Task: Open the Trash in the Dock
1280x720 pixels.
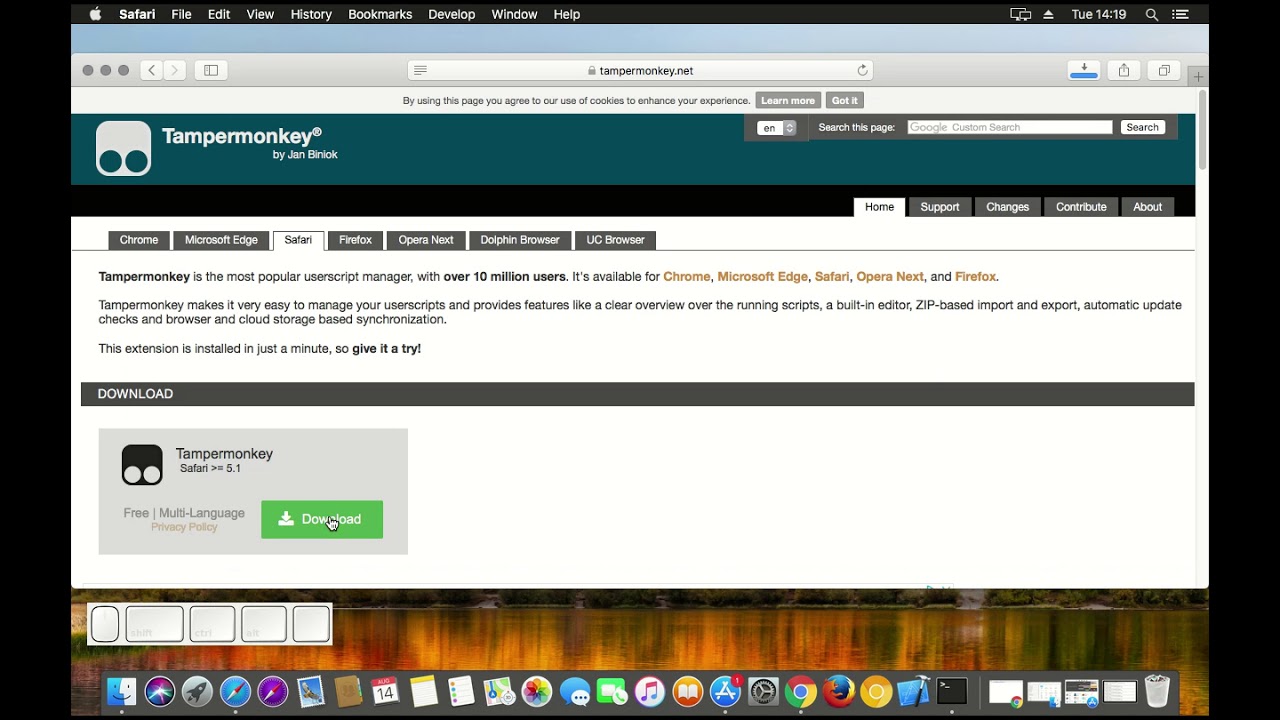Action: 1156,691
